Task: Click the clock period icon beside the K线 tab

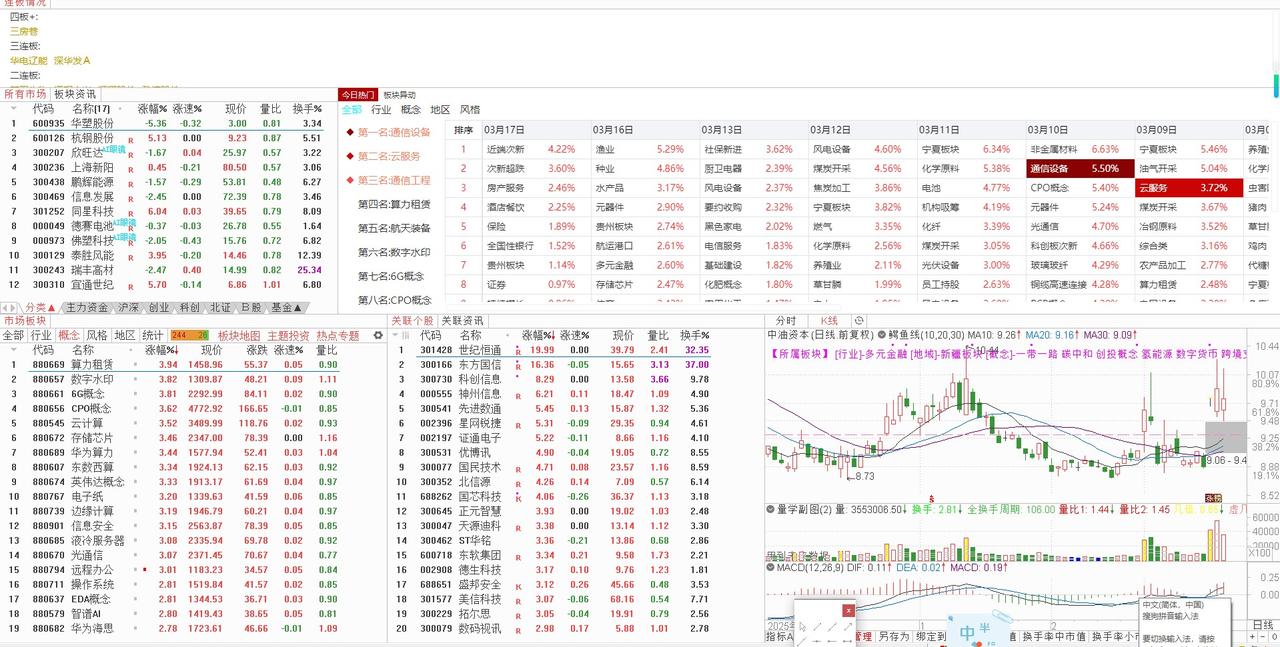Action: (858, 321)
